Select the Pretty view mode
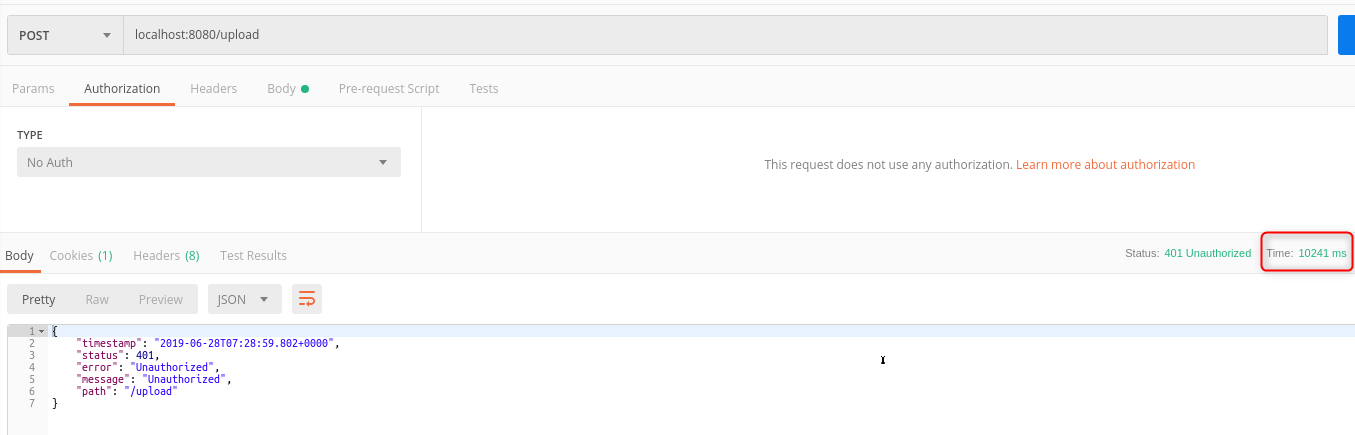This screenshot has height=435, width=1355. pyautogui.click(x=39, y=299)
